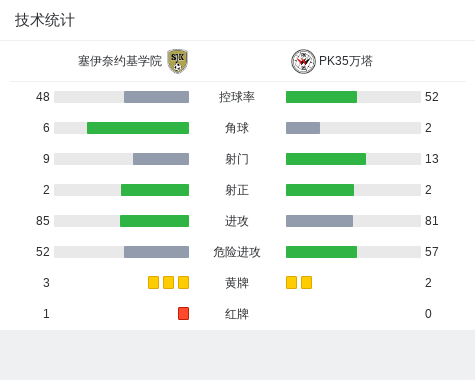Viewport: 475px width, 380px height.
Task: Click the 红牌 row label
Action: coord(237,314)
